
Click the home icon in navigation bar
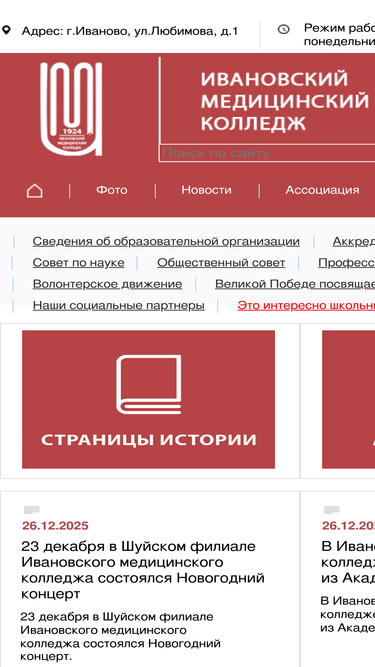tap(34, 191)
